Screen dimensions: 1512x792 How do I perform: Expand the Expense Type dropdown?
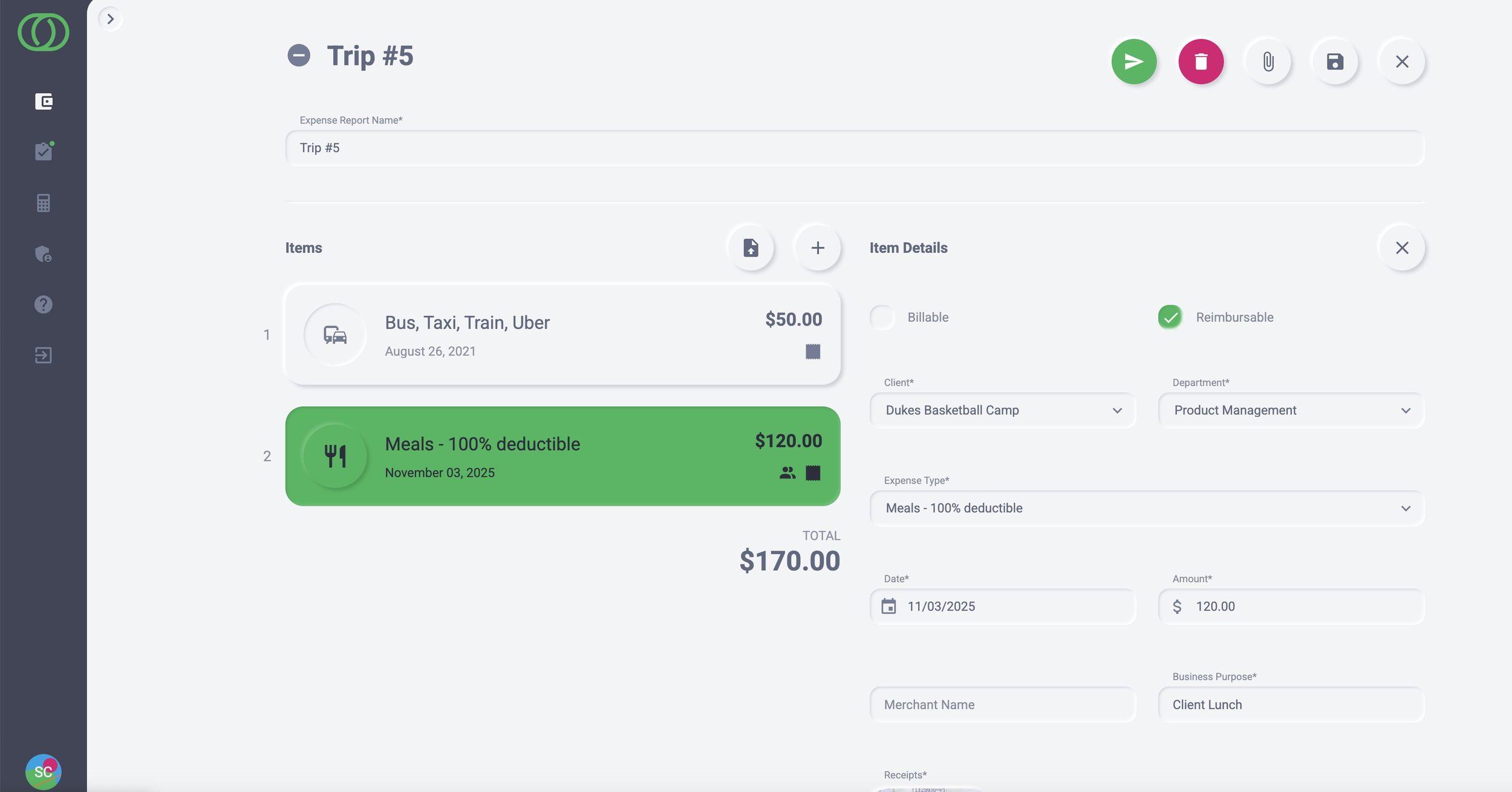(x=1147, y=508)
